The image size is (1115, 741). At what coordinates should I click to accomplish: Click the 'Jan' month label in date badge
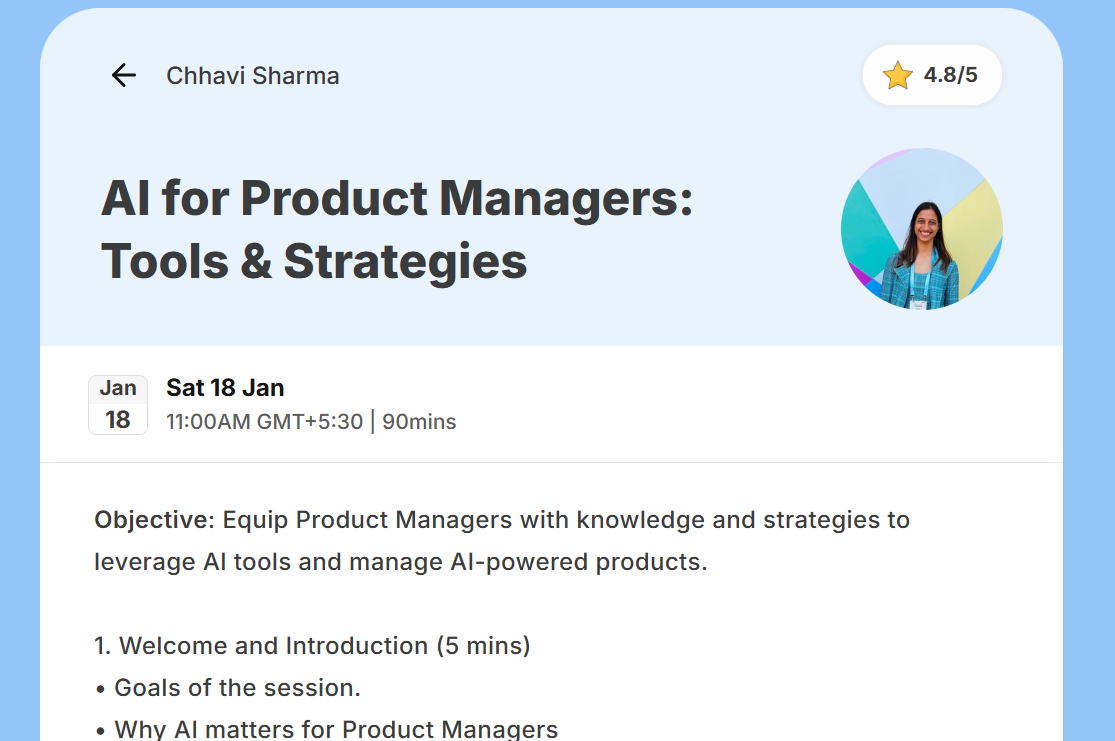pos(118,389)
